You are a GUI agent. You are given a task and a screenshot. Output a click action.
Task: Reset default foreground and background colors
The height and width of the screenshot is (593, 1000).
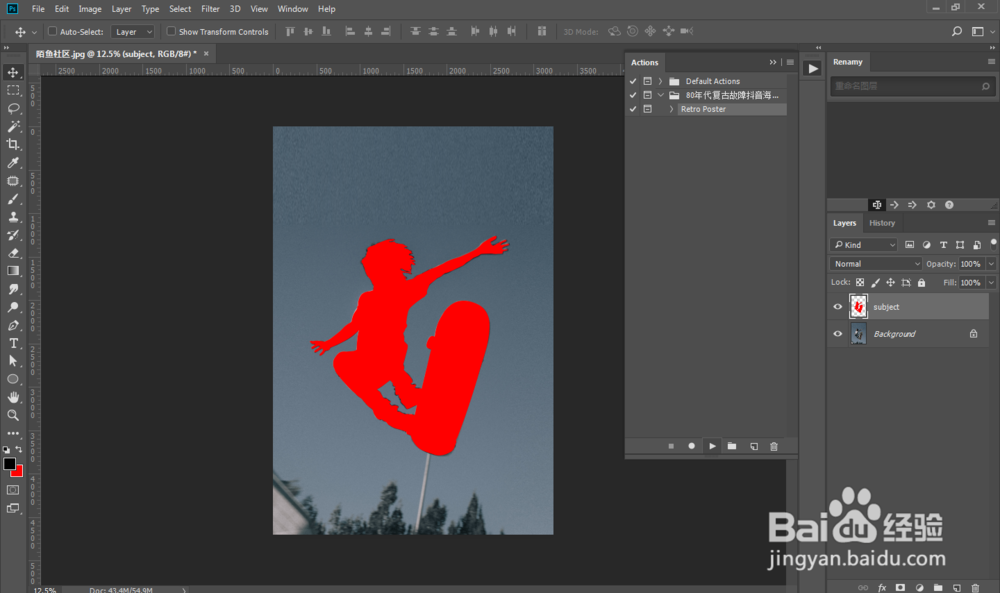pos(6,449)
